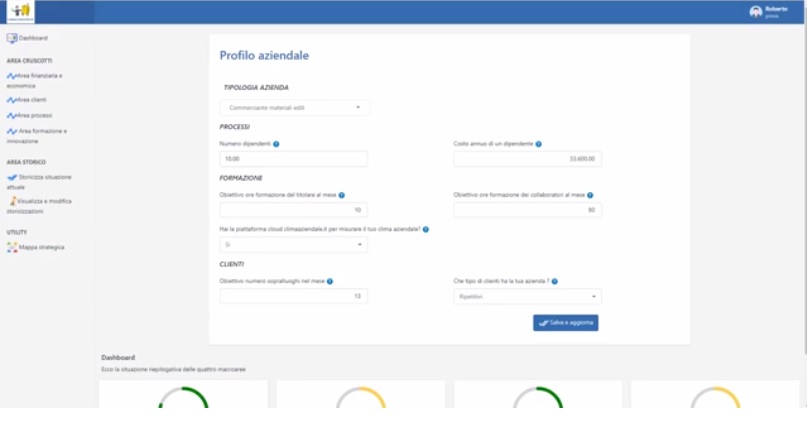The width and height of the screenshot is (807, 422).
Task: Open the climaaziendale.it platform Sì dropdown
Action: [x=293, y=244]
